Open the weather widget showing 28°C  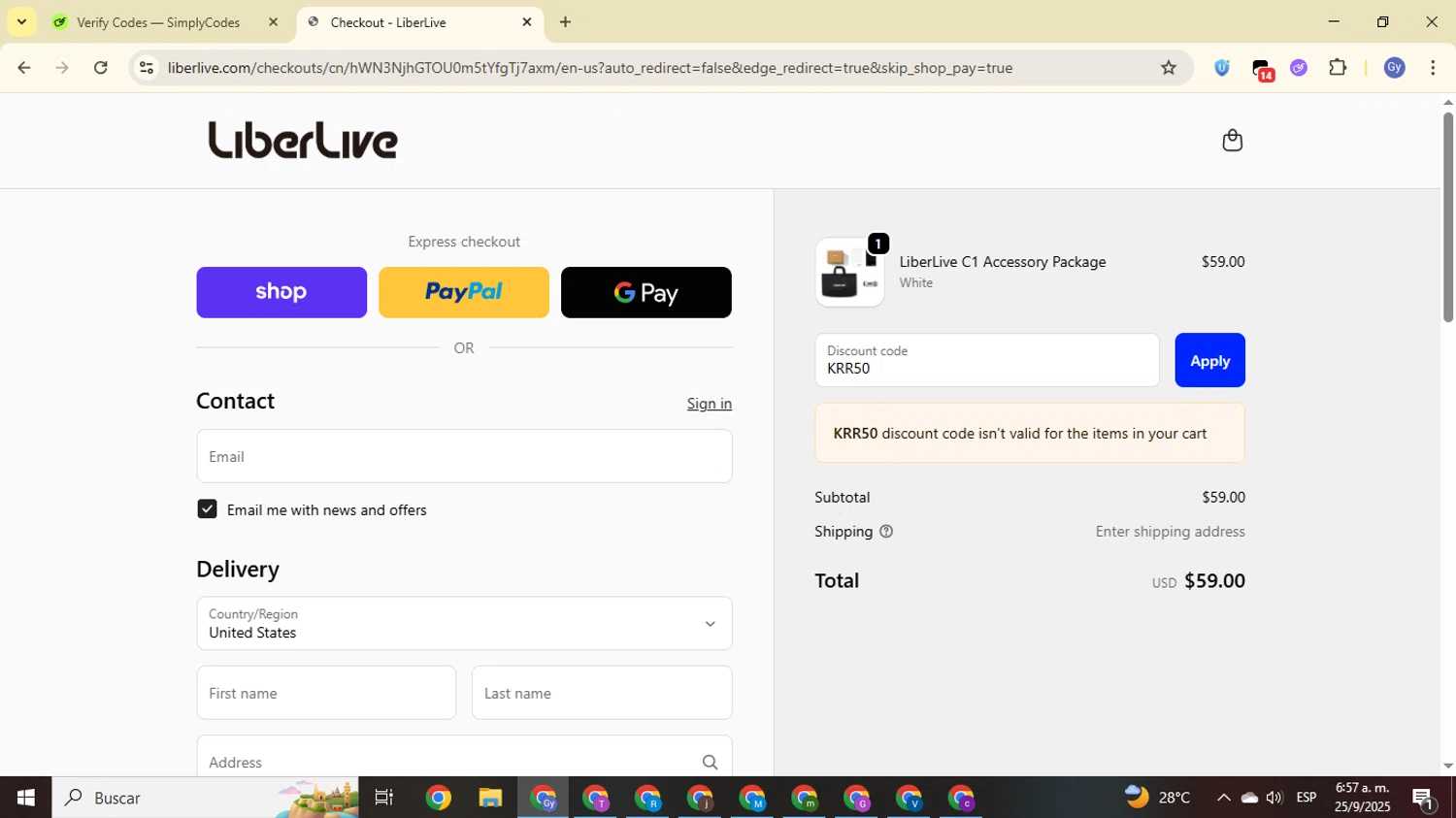[x=1157, y=798]
